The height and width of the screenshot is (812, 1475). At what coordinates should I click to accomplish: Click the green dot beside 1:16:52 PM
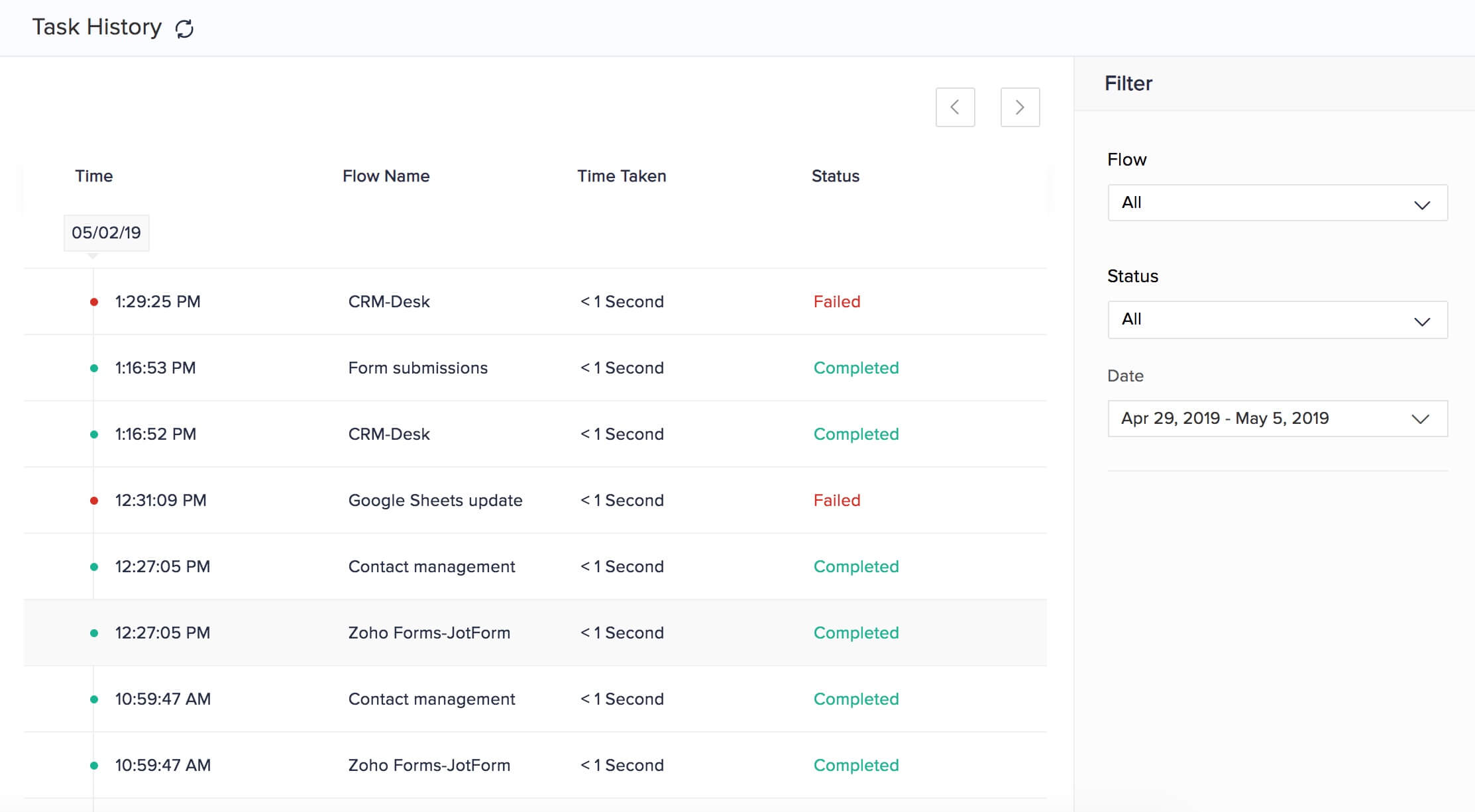point(94,434)
